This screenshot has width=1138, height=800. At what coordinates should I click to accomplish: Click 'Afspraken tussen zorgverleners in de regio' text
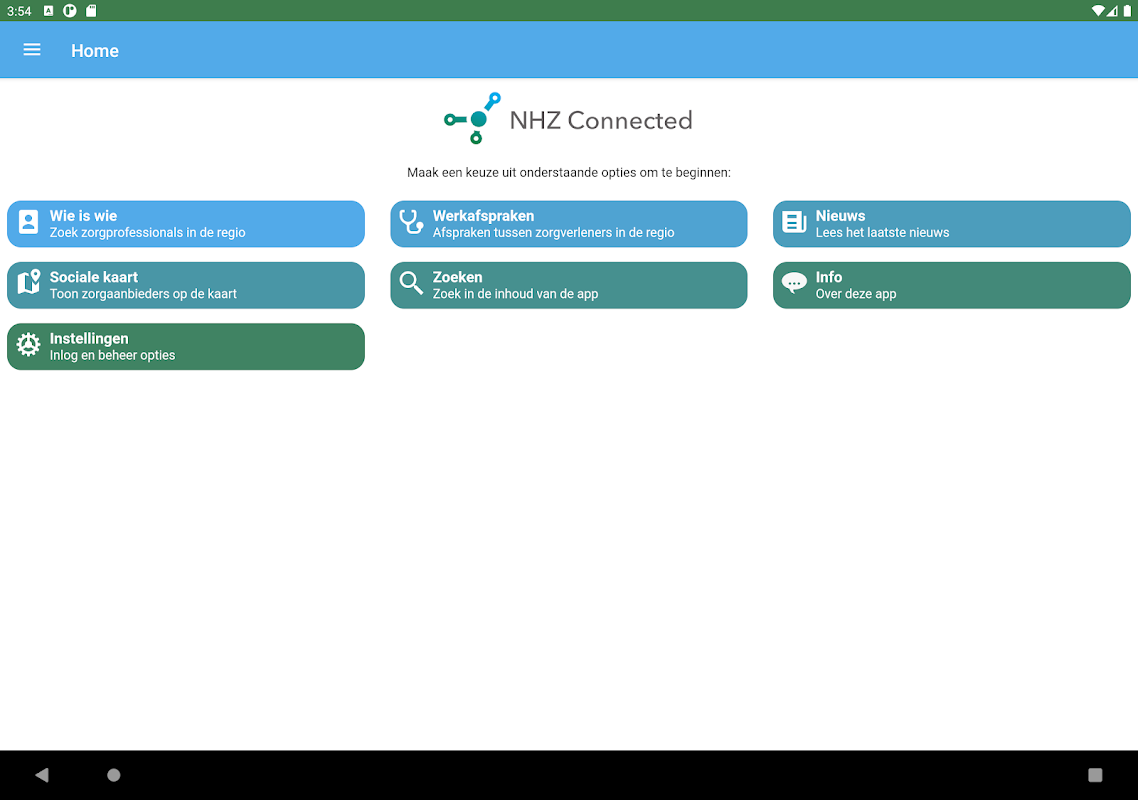coord(554,232)
